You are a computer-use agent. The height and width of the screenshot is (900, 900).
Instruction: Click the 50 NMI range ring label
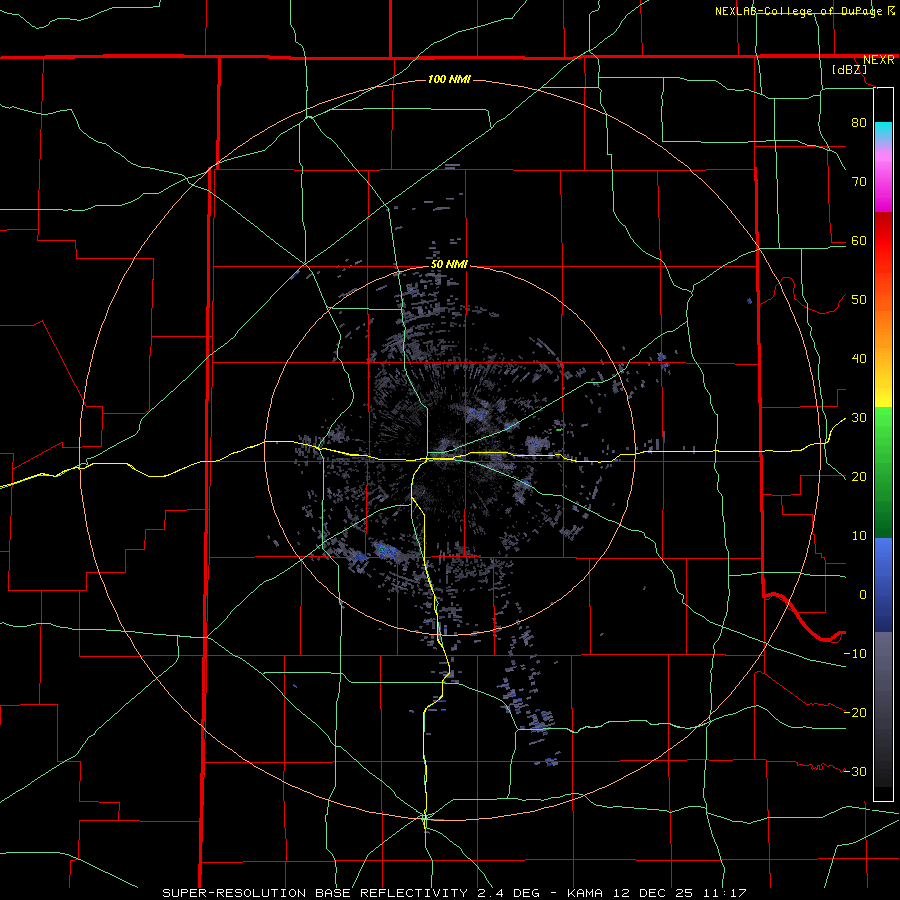pos(449,264)
